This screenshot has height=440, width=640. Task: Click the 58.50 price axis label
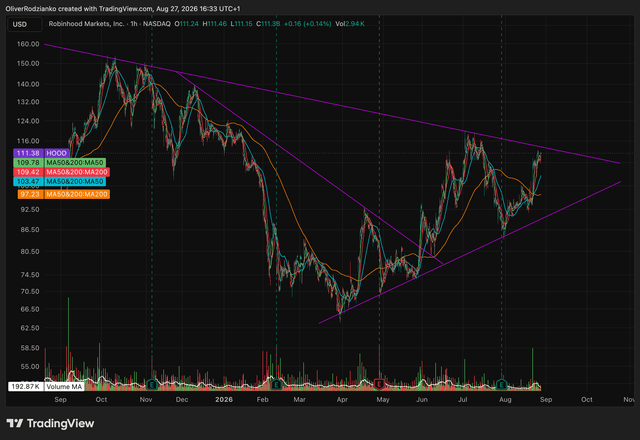point(30,348)
